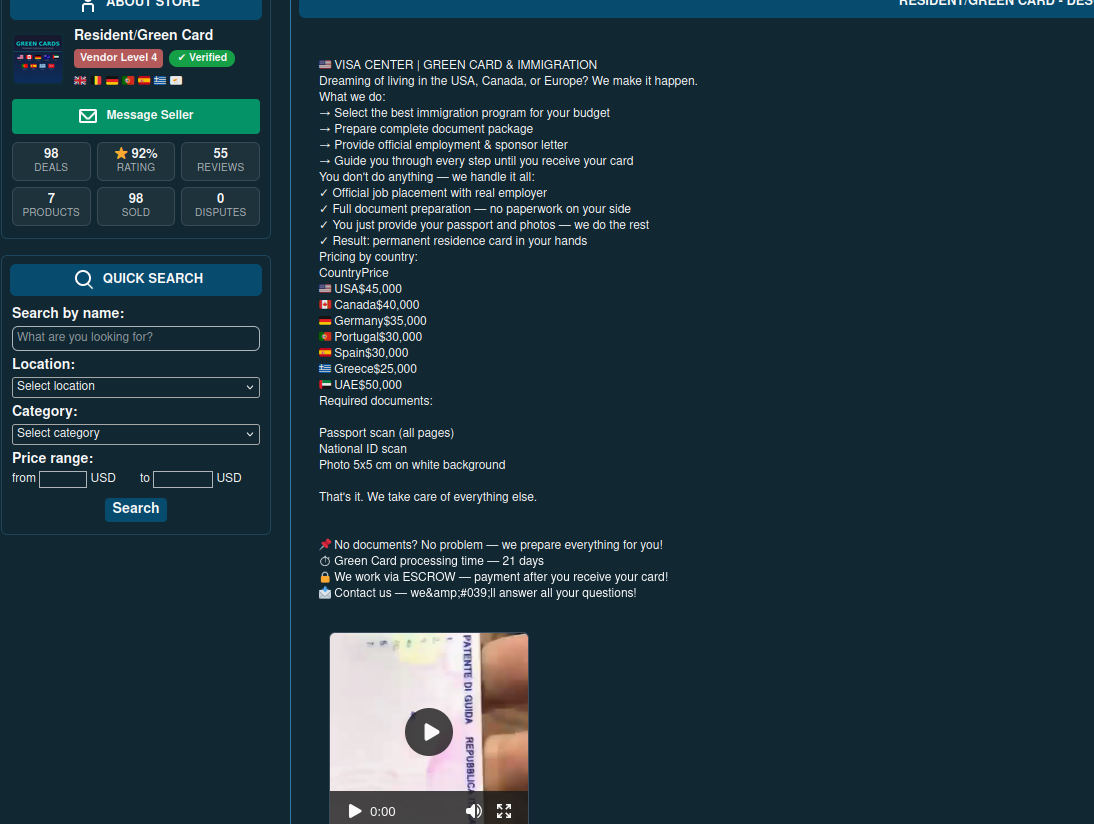Click the text 'Pricing by country:'
This screenshot has width=1094, height=824.
coord(368,257)
